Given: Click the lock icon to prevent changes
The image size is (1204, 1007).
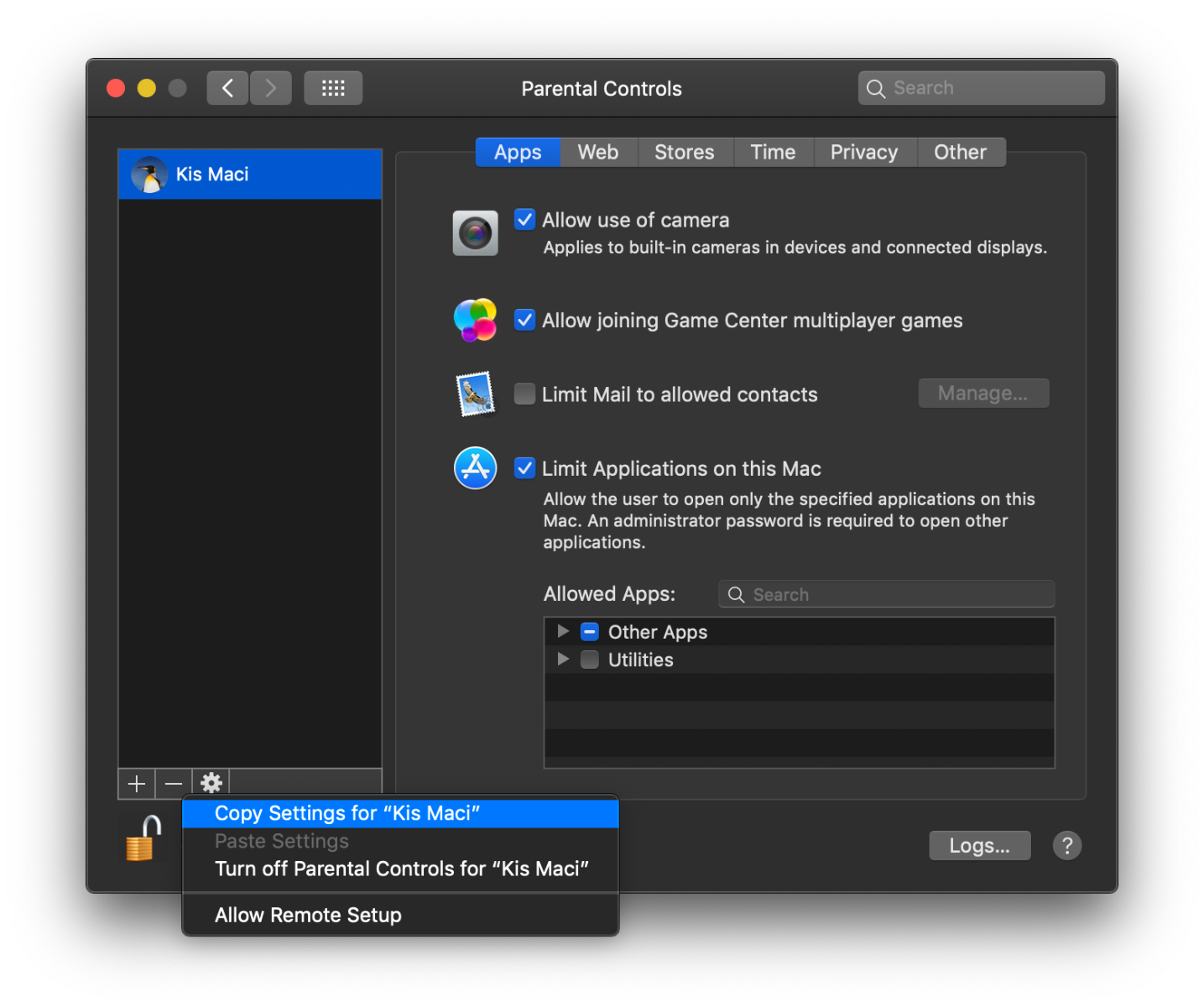Looking at the screenshot, I should (143, 838).
